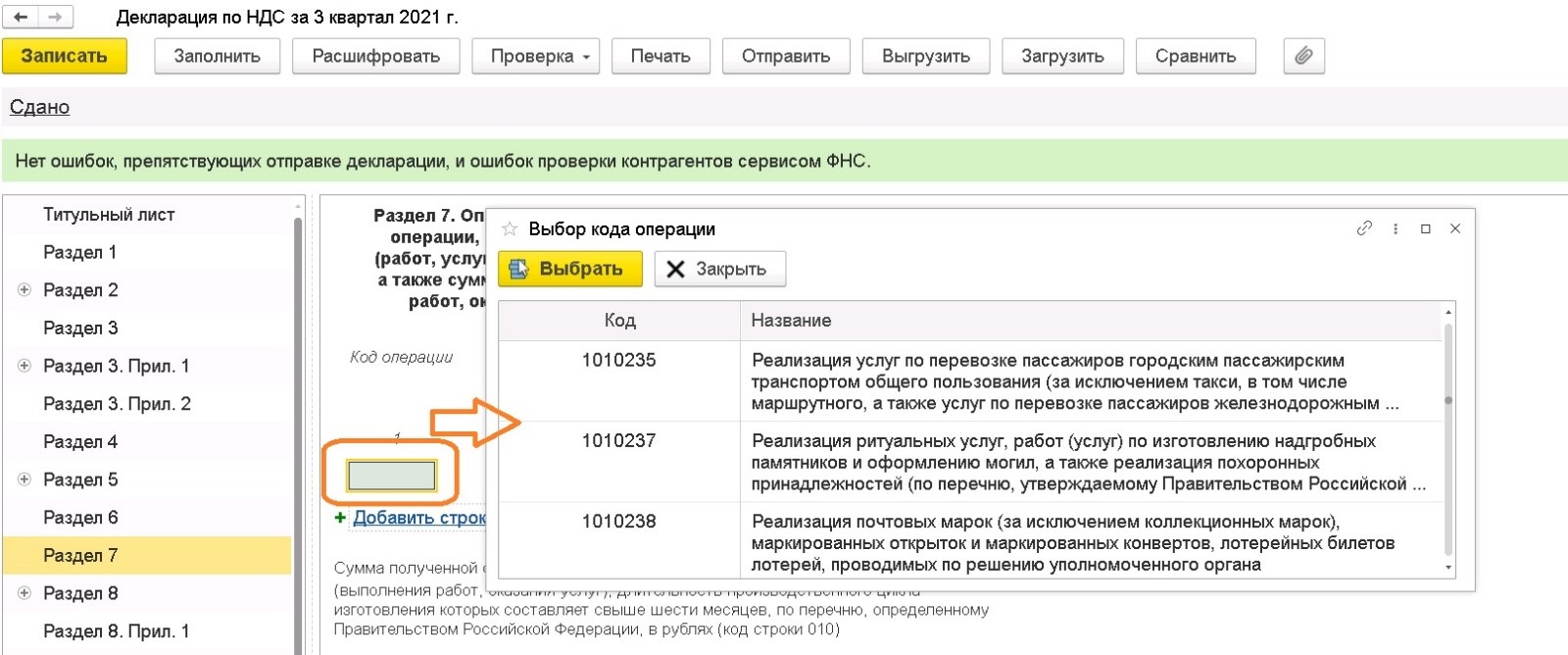Click the Выгрузить button
This screenshot has width=1568, height=655.
tap(926, 56)
